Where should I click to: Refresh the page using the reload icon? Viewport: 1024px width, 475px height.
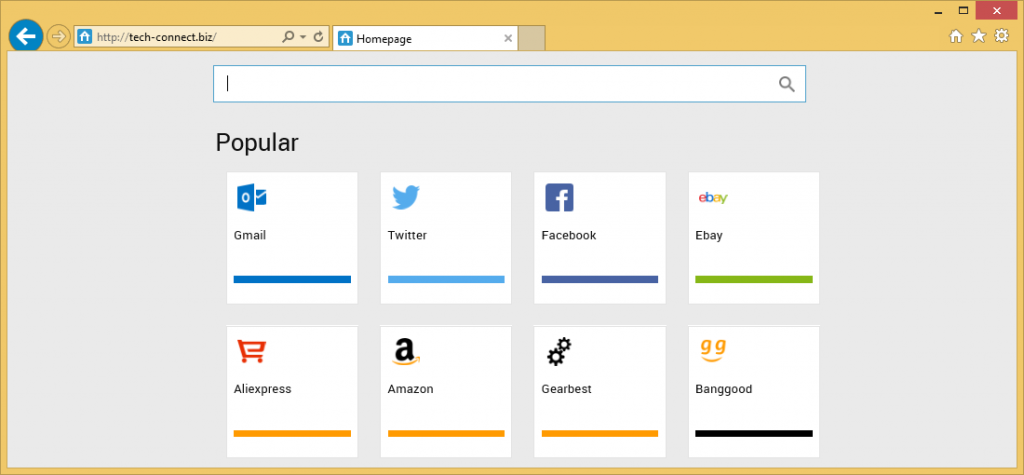pyautogui.click(x=318, y=37)
